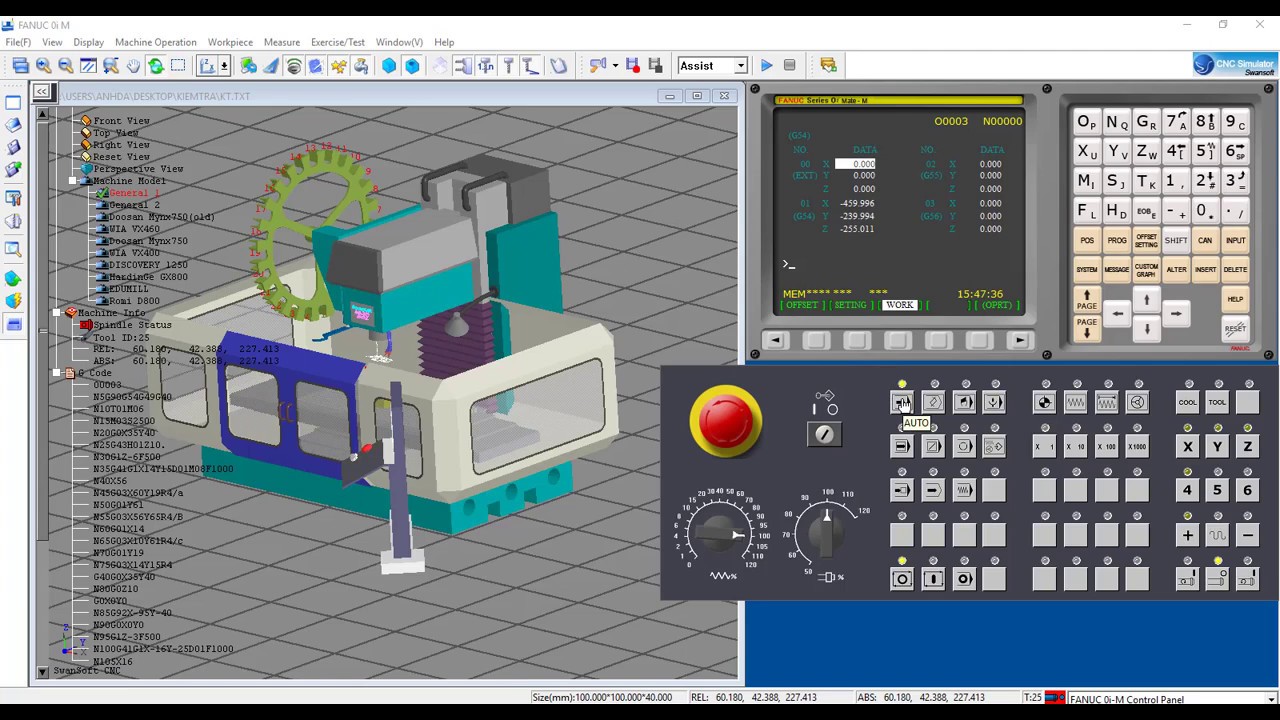Click the zoom in magnifier toolbar icon
The width and height of the screenshot is (1280, 720).
(43, 66)
